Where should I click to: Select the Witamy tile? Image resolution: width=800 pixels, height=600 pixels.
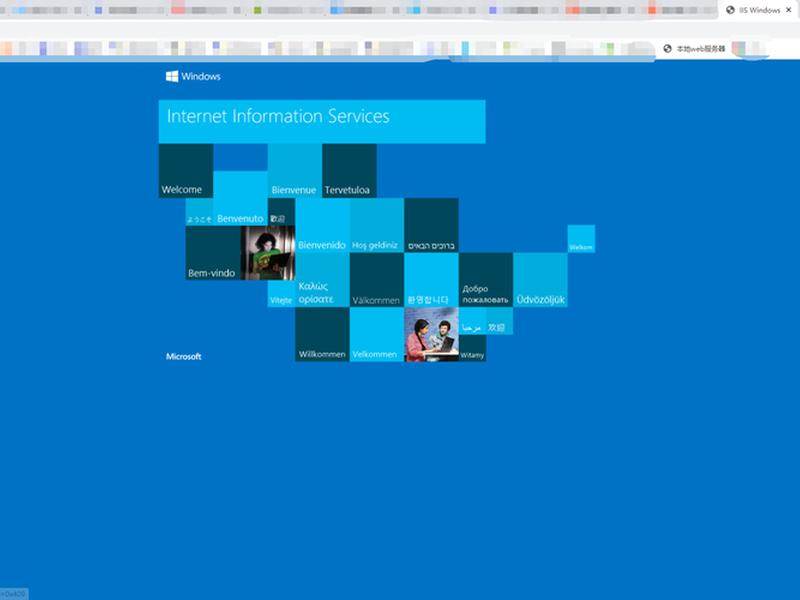[472, 348]
